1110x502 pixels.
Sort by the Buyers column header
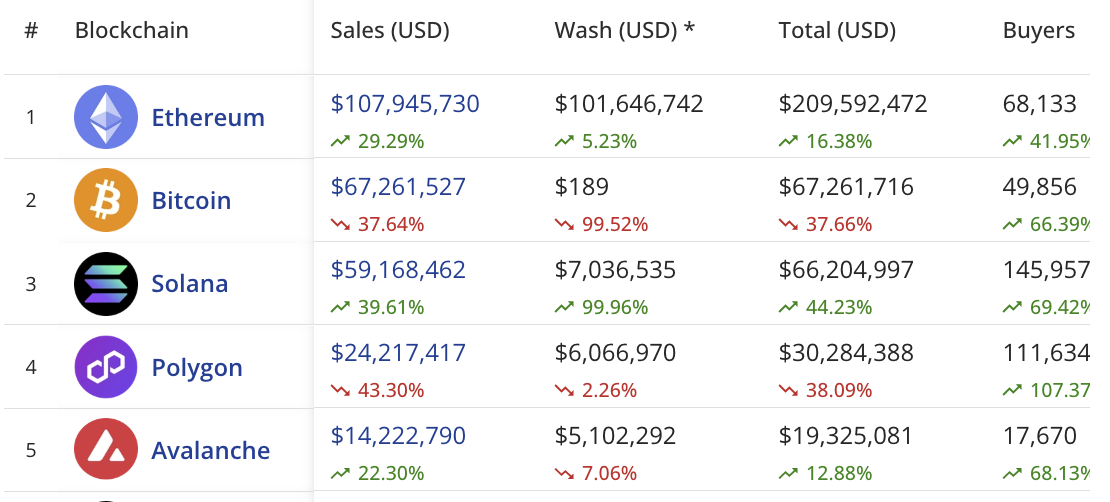coord(1039,30)
